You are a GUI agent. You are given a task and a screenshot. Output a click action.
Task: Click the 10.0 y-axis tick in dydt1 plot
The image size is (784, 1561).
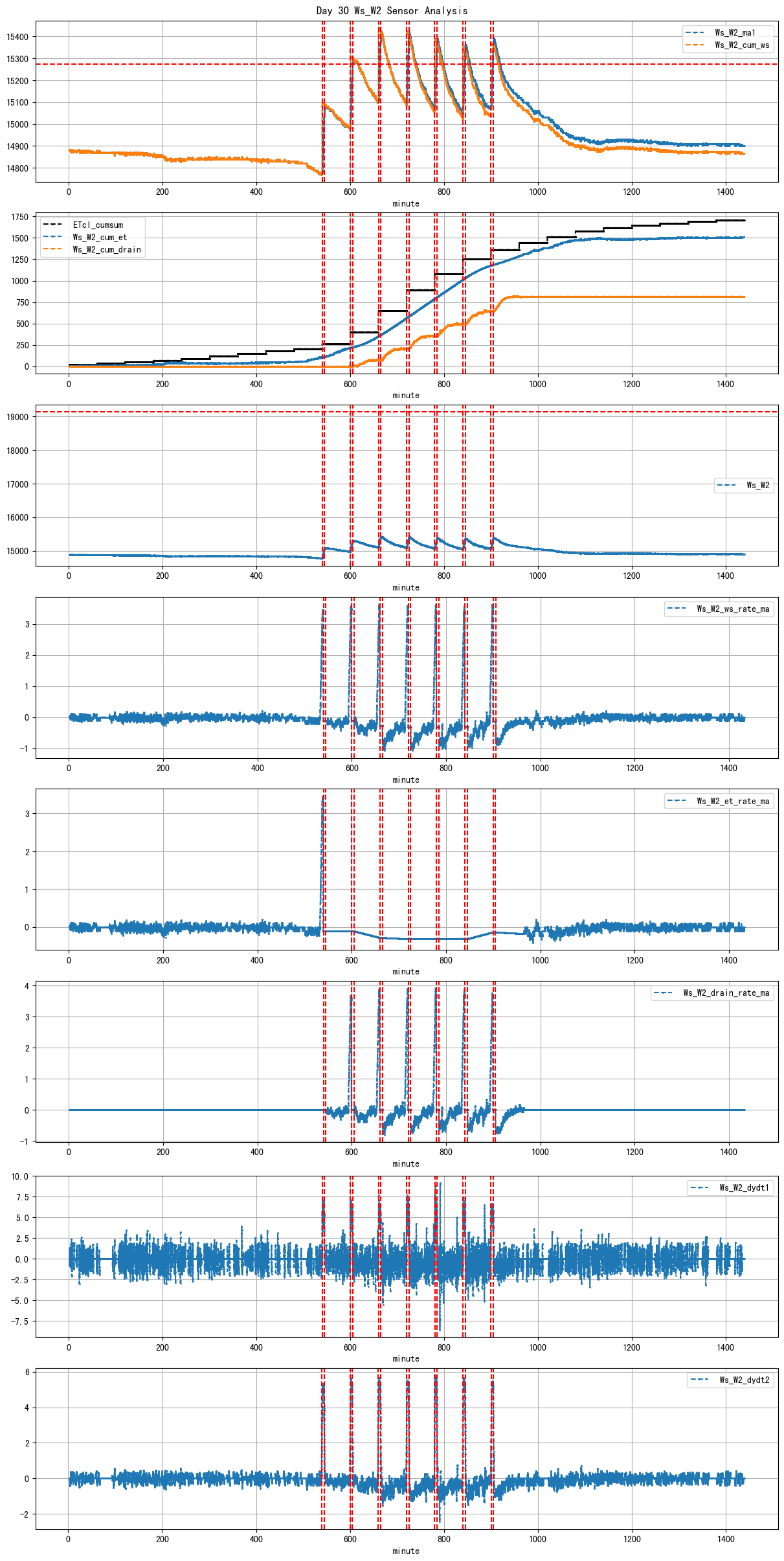click(19, 1176)
